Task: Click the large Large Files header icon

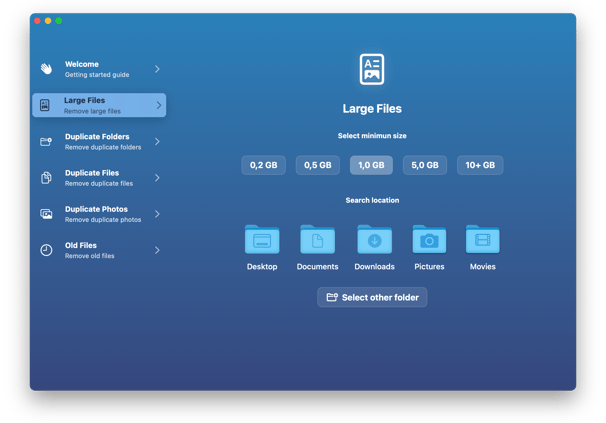Action: 372,69
